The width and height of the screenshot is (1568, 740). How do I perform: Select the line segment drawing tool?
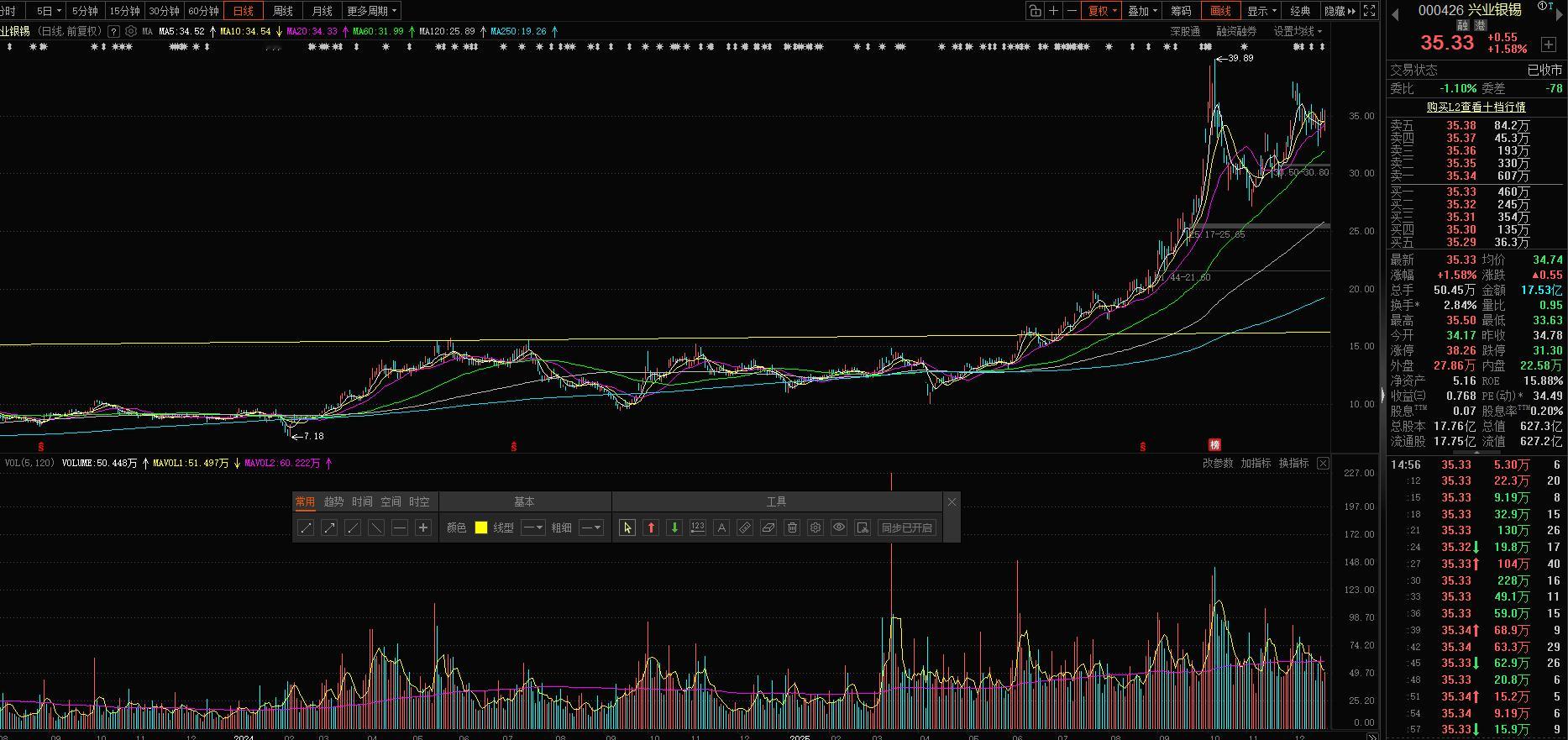[x=306, y=527]
